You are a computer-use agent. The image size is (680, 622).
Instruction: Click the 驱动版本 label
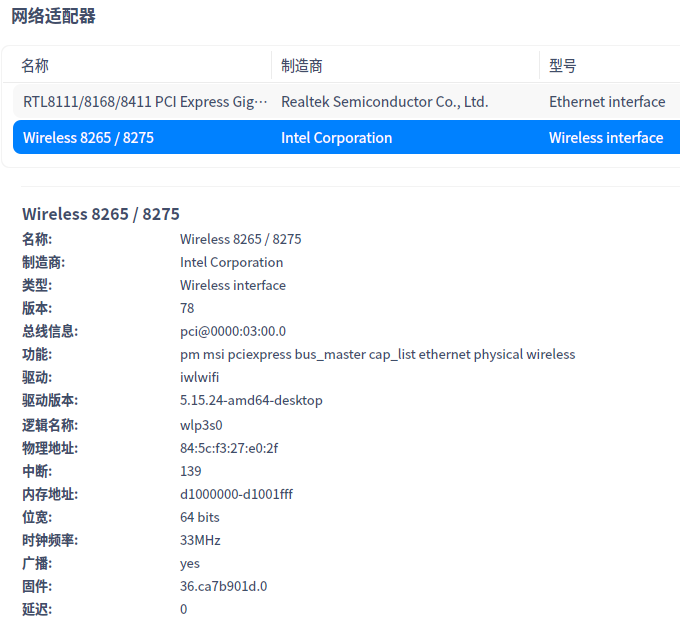50,400
